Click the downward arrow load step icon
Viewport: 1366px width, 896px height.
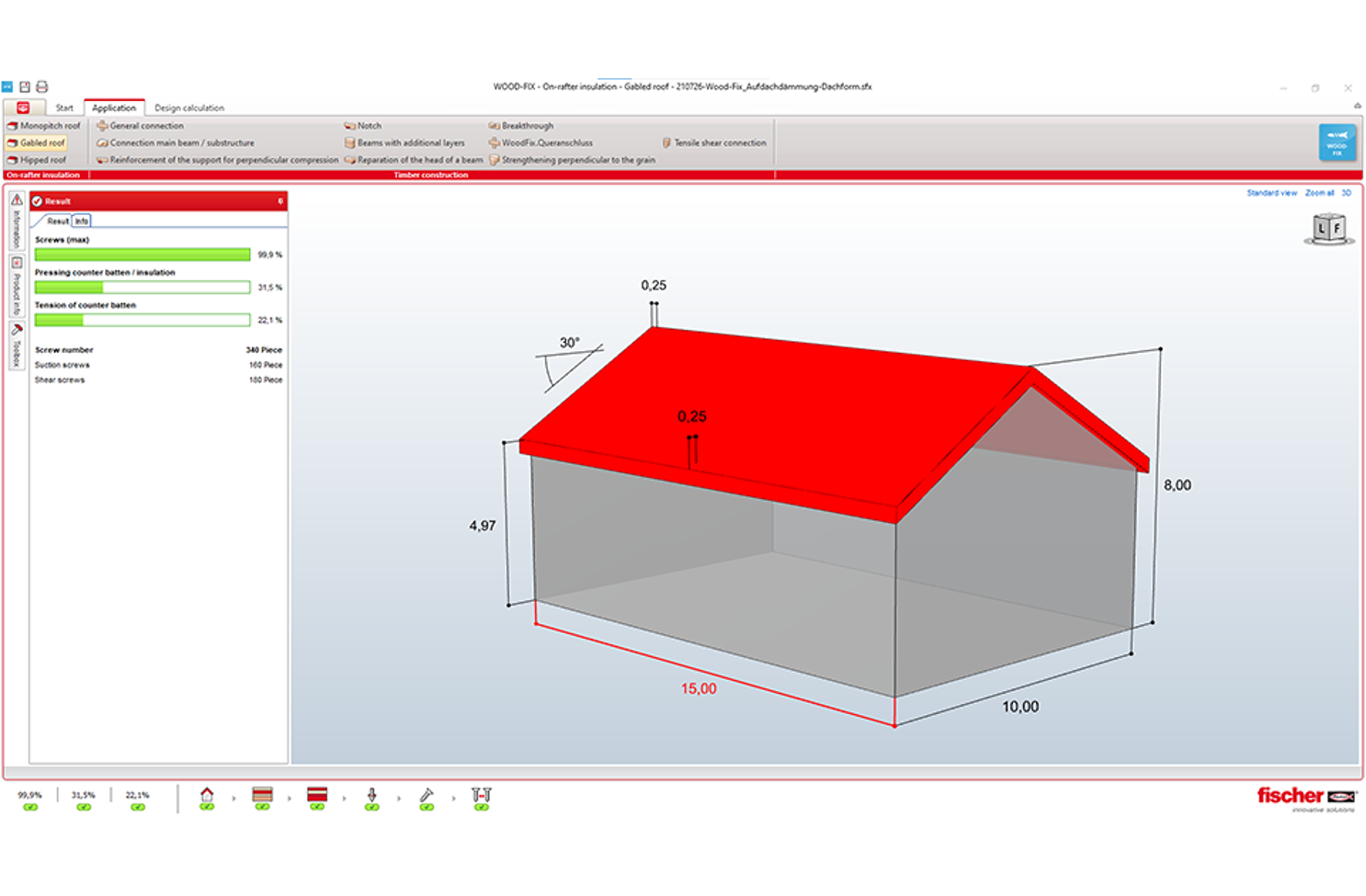pos(371,795)
